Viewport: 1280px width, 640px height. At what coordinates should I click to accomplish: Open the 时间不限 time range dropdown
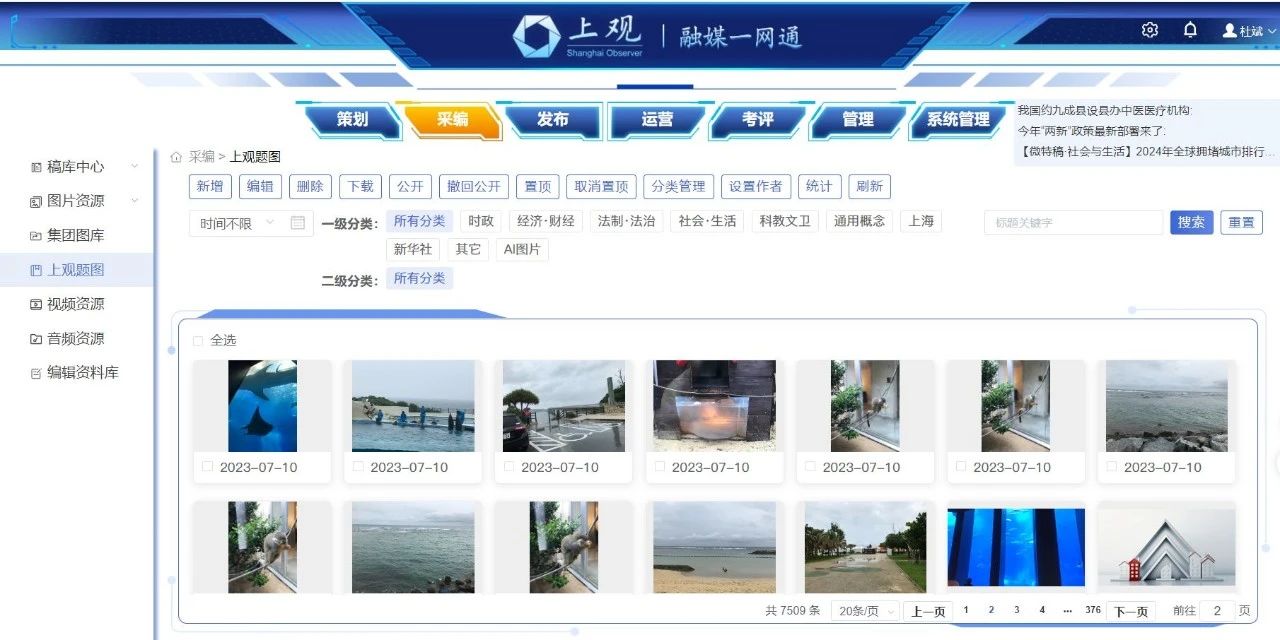coord(238,224)
